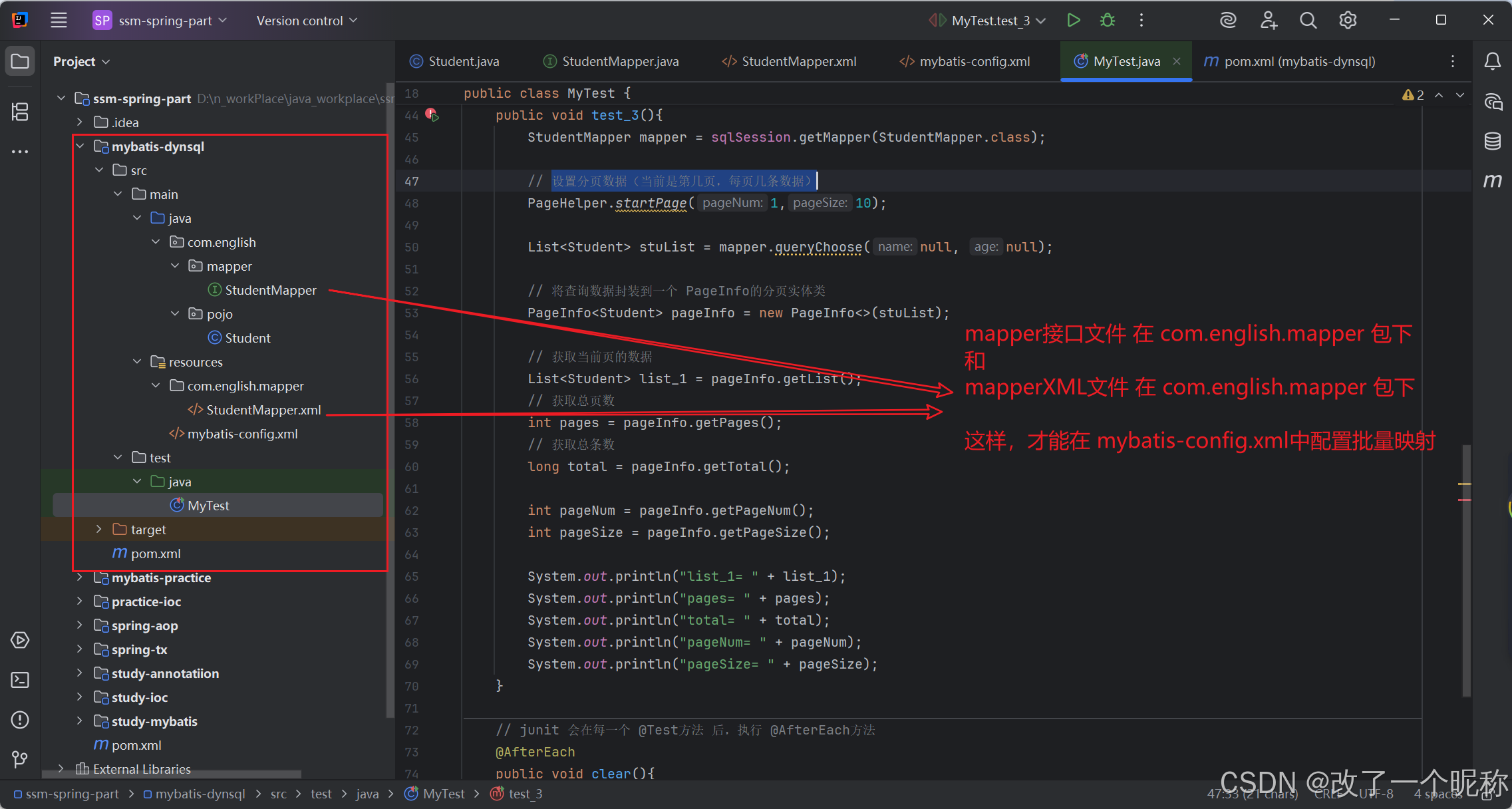
Task: Toggle the Project tool window button
Action: click(20, 62)
